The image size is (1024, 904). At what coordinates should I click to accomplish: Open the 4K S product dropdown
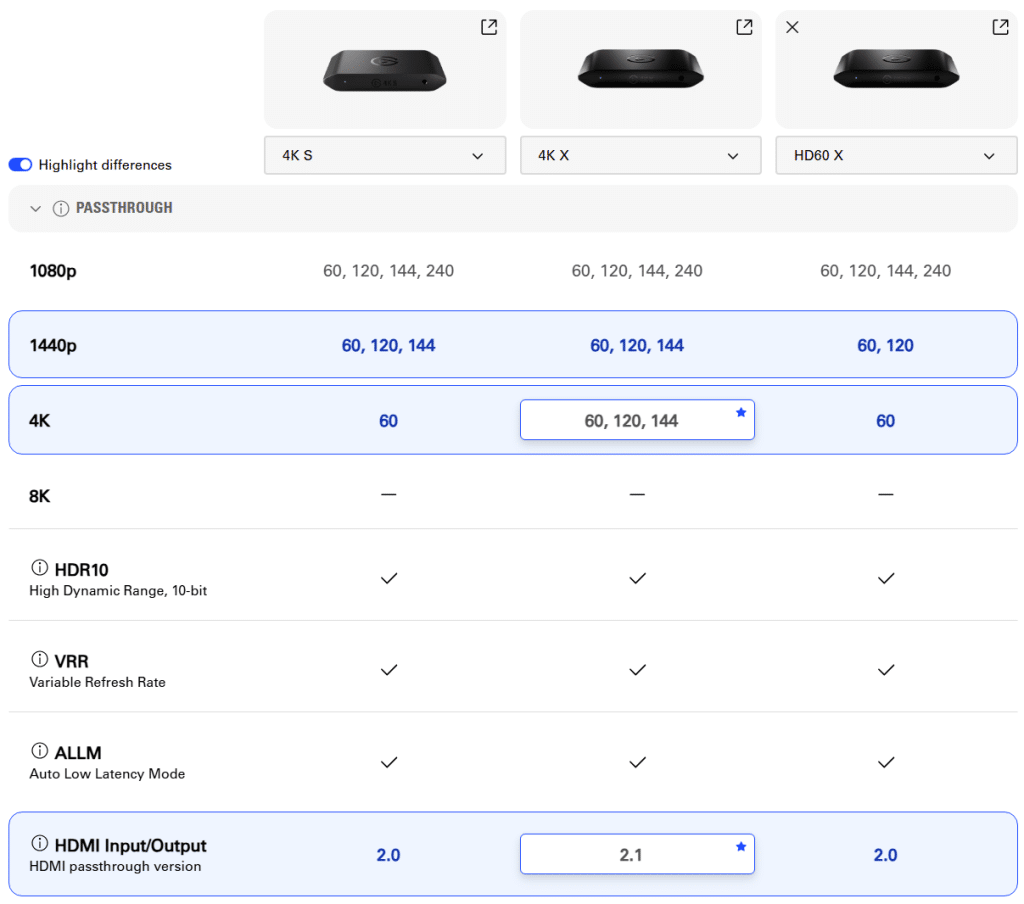tap(385, 156)
